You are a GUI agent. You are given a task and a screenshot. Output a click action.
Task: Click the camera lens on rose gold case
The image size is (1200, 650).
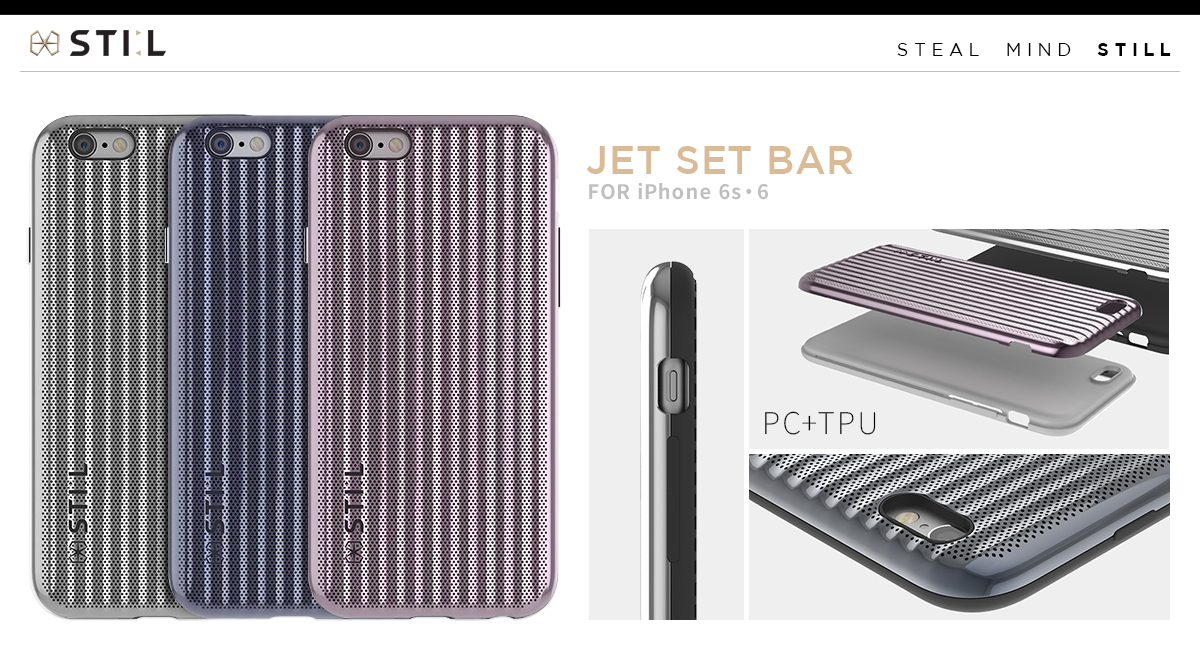tap(361, 144)
